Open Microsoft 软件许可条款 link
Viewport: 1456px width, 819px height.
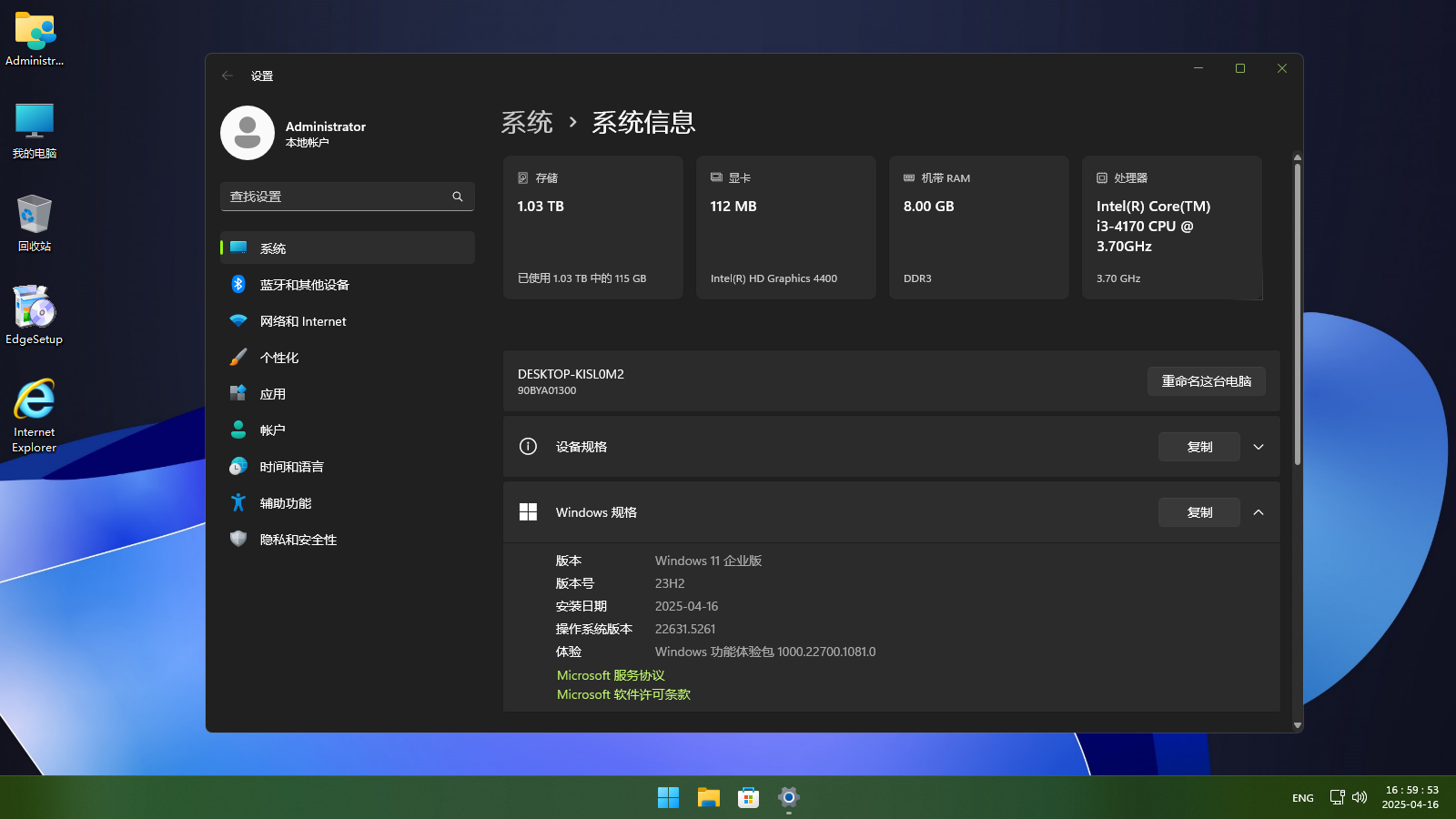[623, 694]
